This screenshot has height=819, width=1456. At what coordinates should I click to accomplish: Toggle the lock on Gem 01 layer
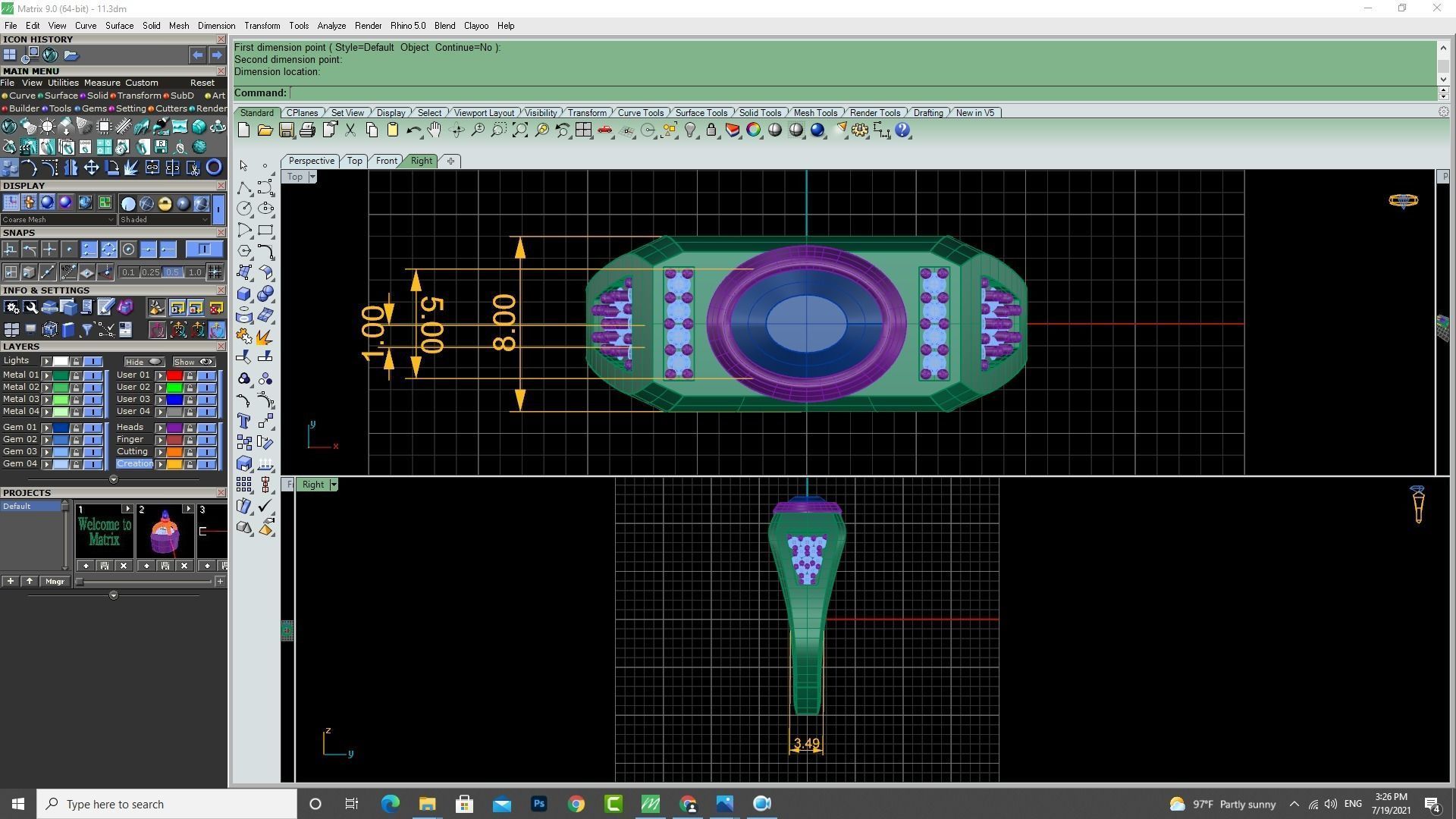[x=76, y=428]
